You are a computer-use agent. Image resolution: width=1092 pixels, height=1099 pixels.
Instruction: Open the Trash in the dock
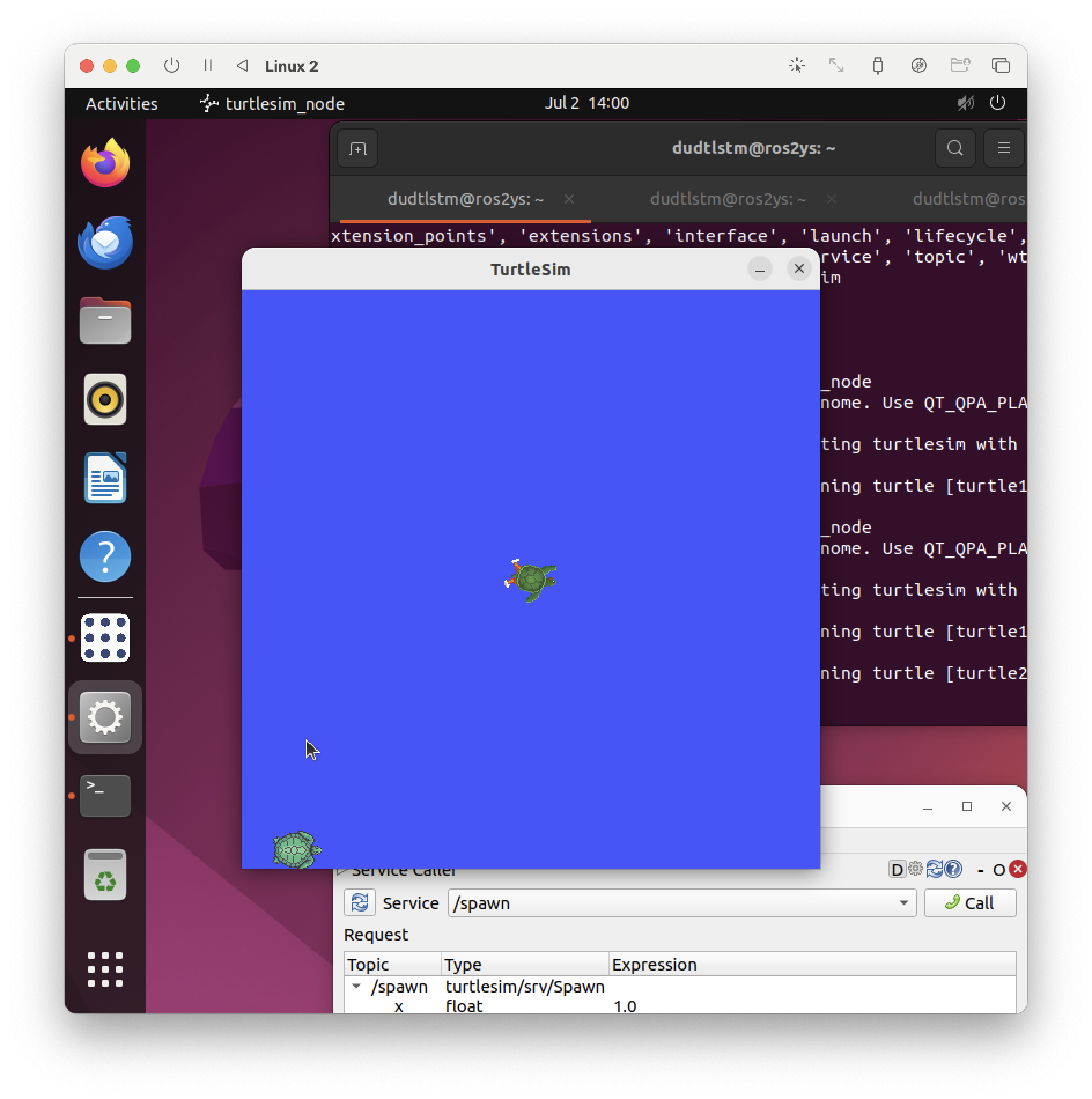[105, 875]
